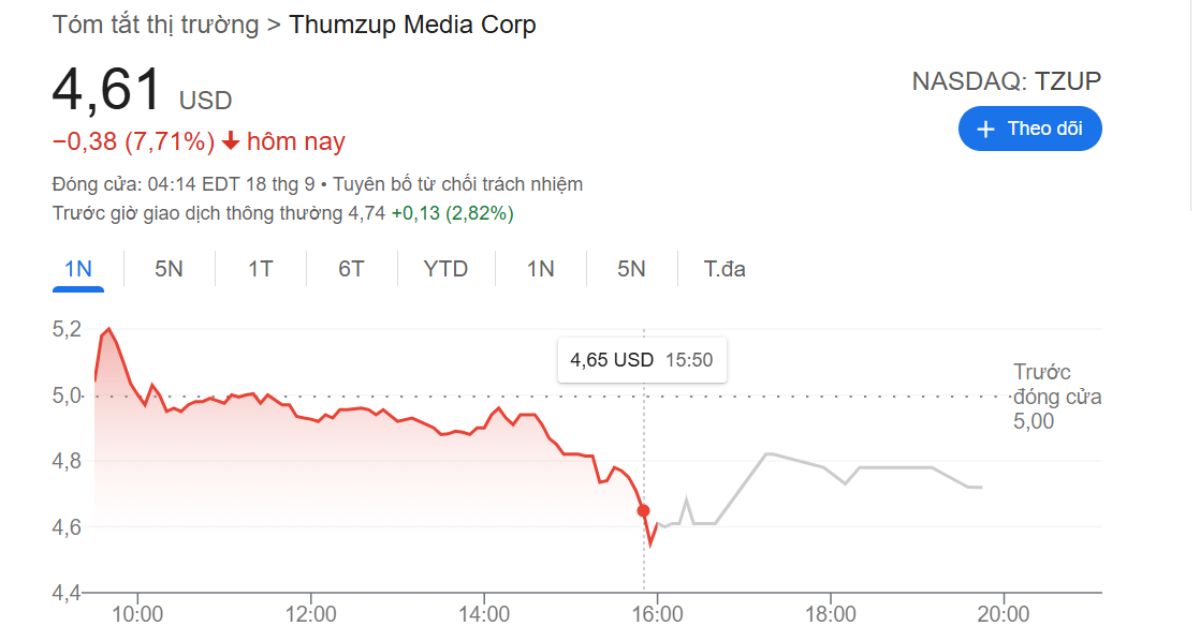
Task: Pick the 1N tab right after YTD
Action: pyautogui.click(x=540, y=269)
